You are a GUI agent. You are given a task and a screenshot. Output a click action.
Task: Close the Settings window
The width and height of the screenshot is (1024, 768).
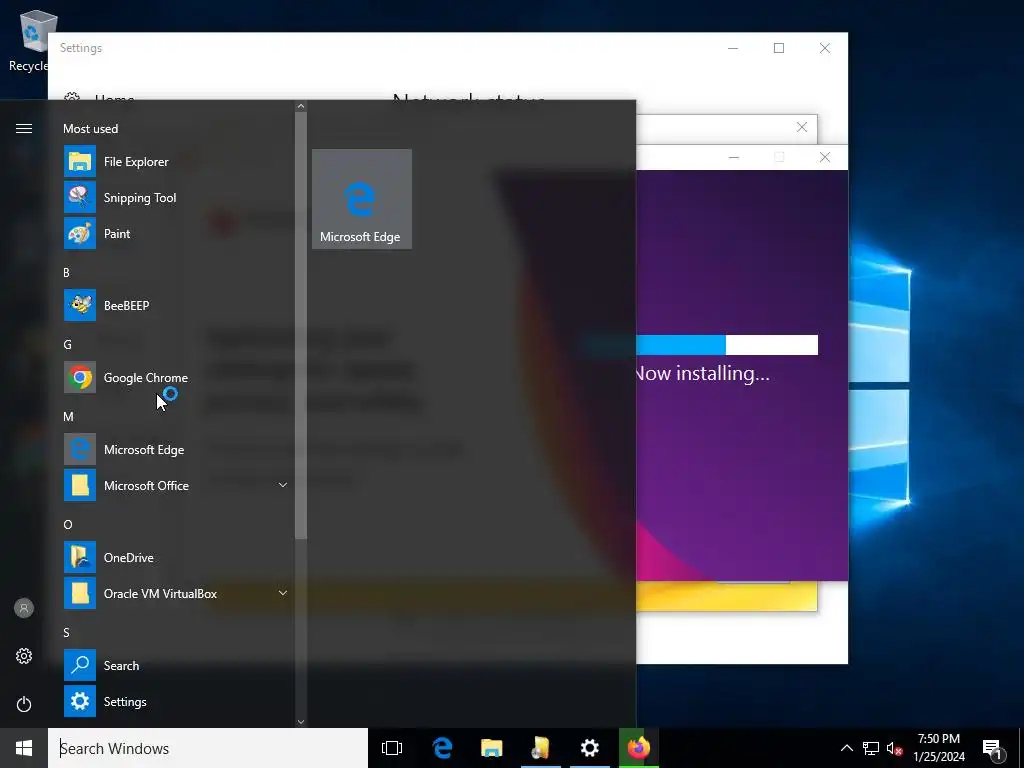coord(825,48)
